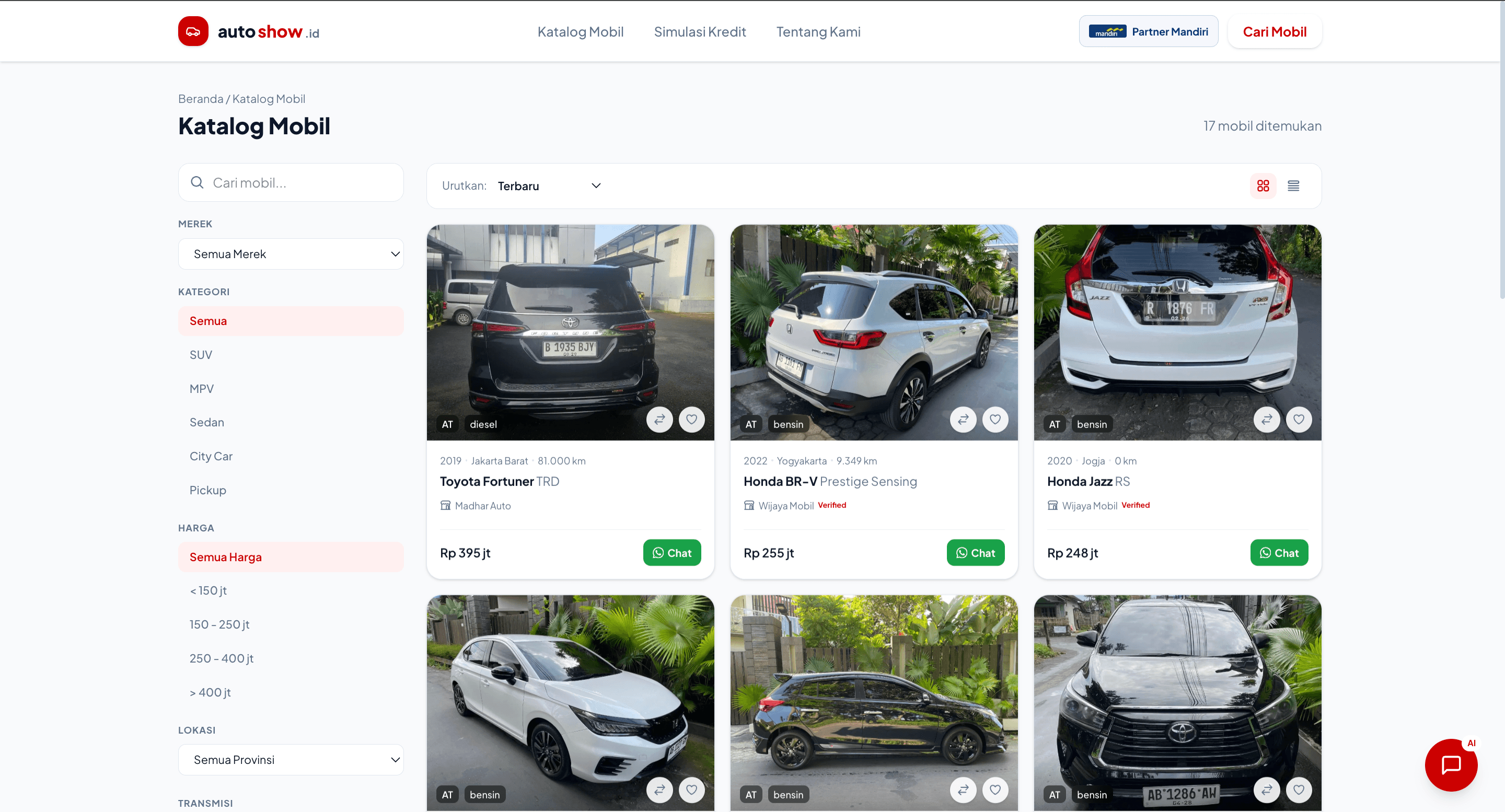Chat about the Honda Jazz Rp 248 jt
Image resolution: width=1505 pixels, height=812 pixels.
point(1279,553)
